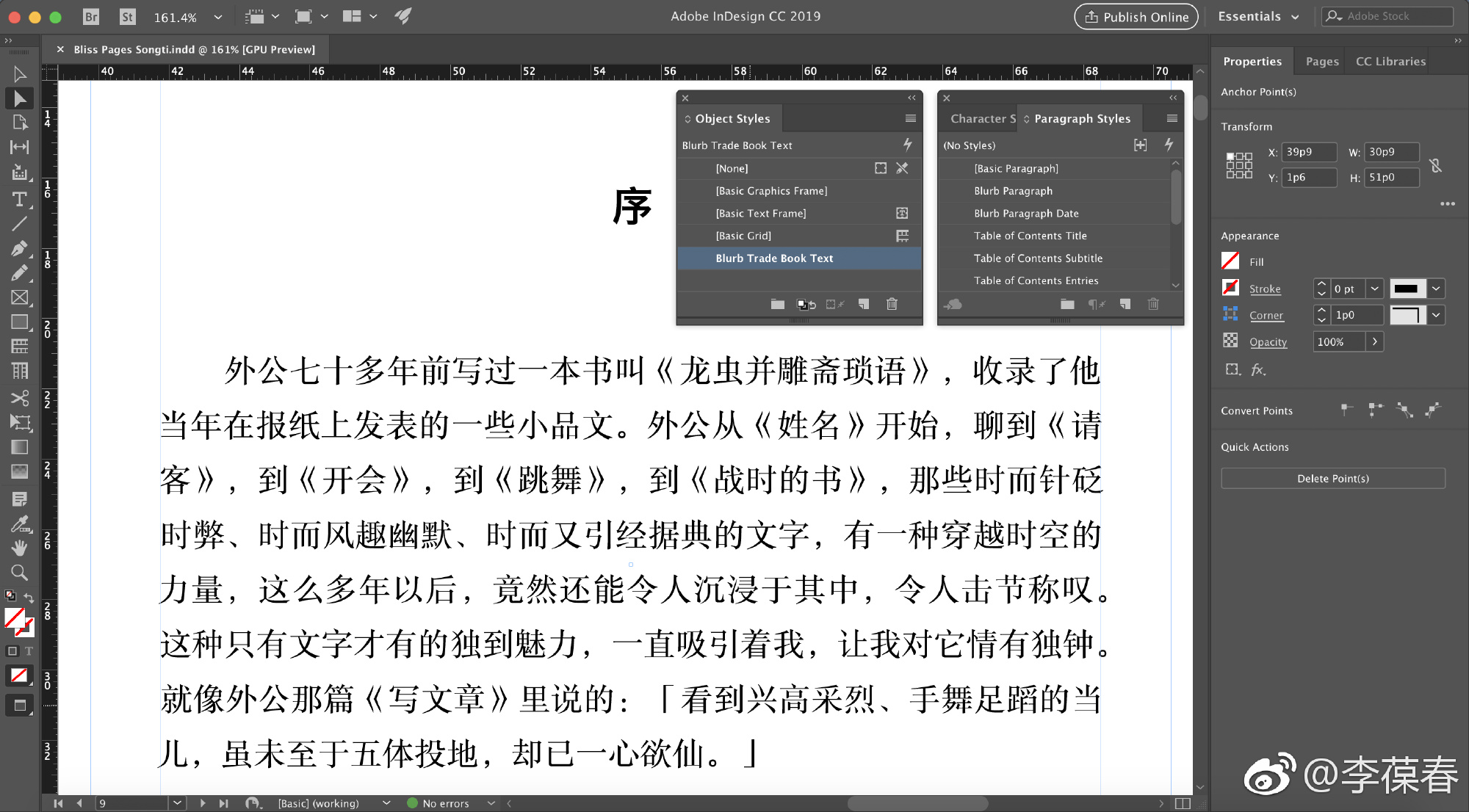Click the Delete style trash icon in Object Styles
Screen dimensions: 1469x812
pyautogui.click(x=892, y=304)
